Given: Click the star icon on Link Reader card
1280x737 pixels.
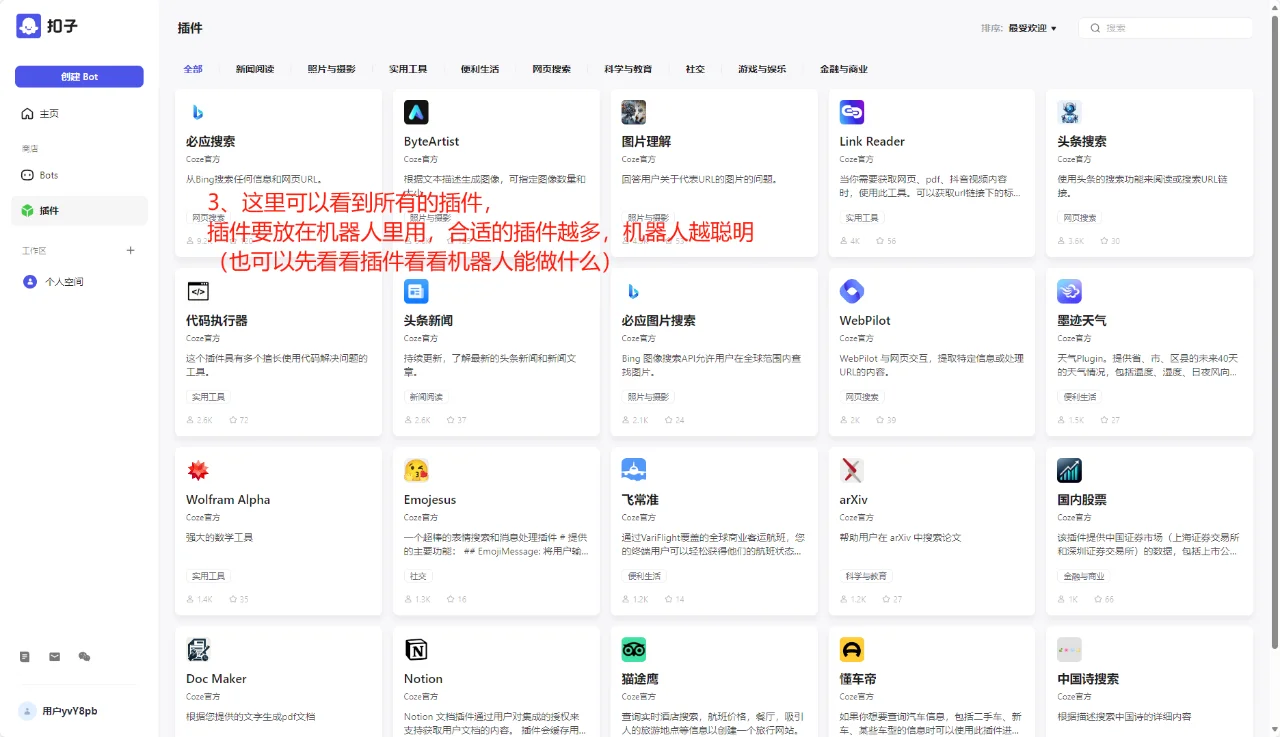Looking at the screenshot, I should pyautogui.click(x=880, y=241).
